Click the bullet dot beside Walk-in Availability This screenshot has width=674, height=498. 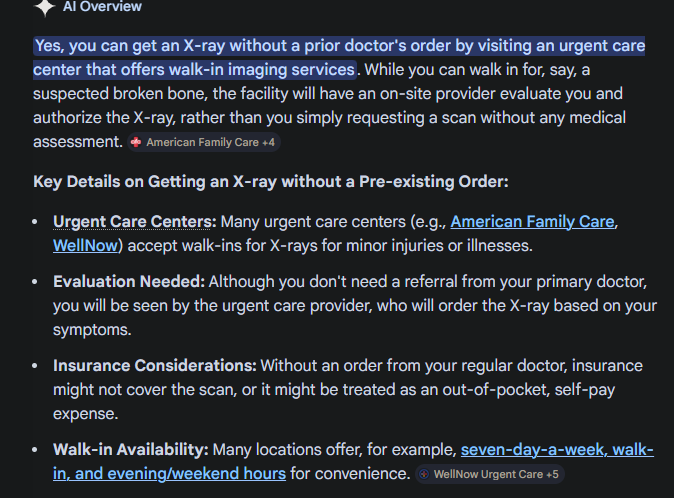pyautogui.click(x=38, y=450)
